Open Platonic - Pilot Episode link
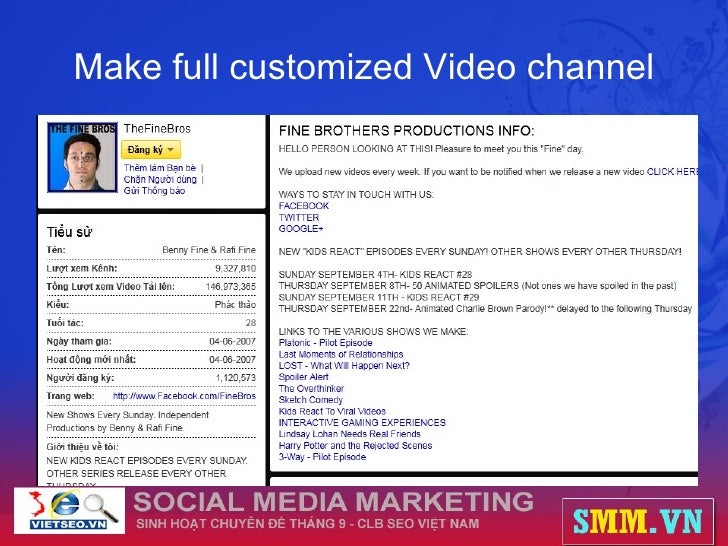The height and width of the screenshot is (546, 728). pos(325,343)
